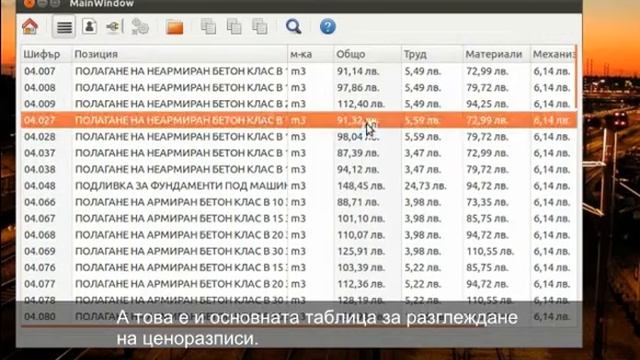Screen dimensions: 640x360
Task: Click ПОДЛИВКА ЗА ФУНДАМЕНТИ ПОД МАШИНИ position
Action: pos(180,186)
